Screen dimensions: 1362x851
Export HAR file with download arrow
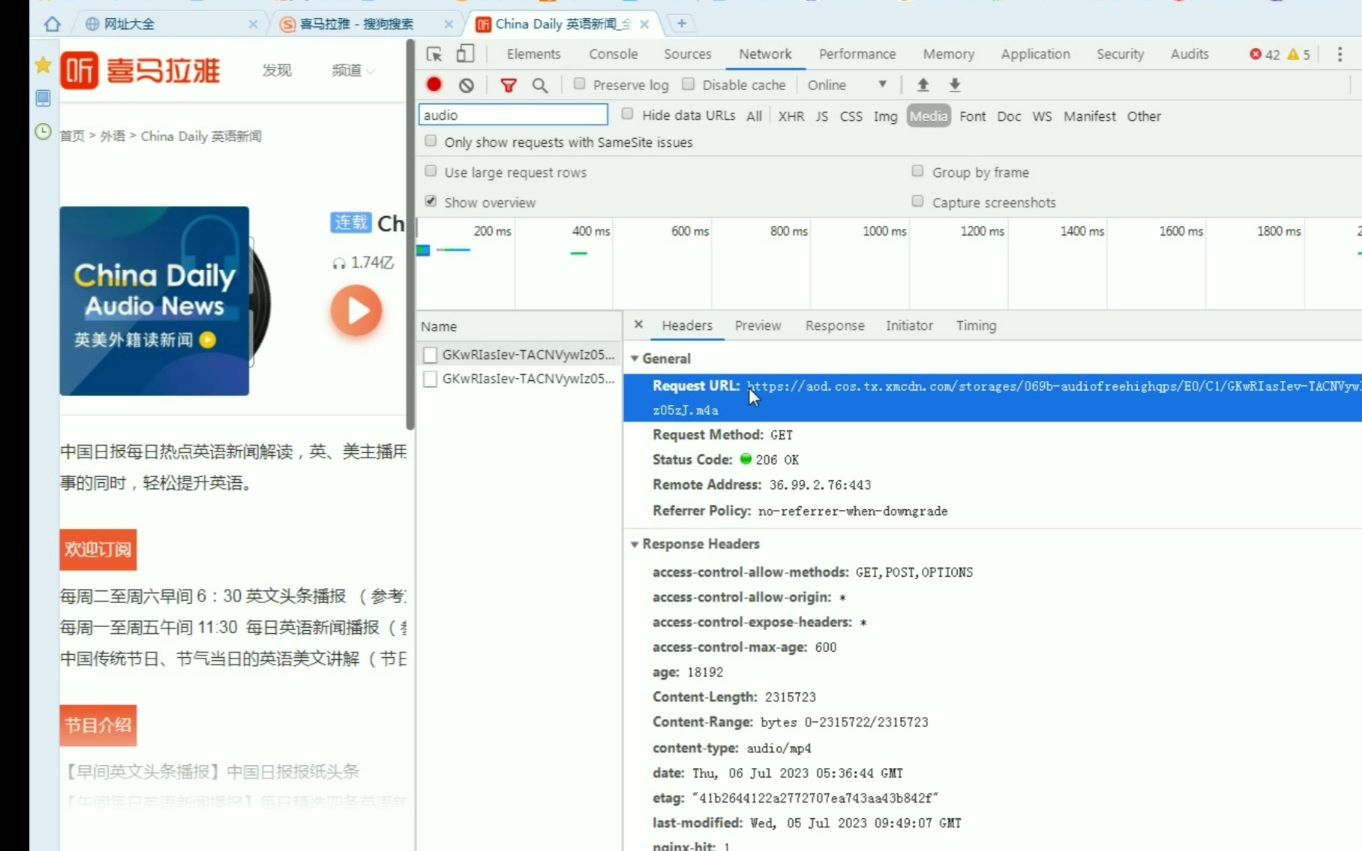955,85
